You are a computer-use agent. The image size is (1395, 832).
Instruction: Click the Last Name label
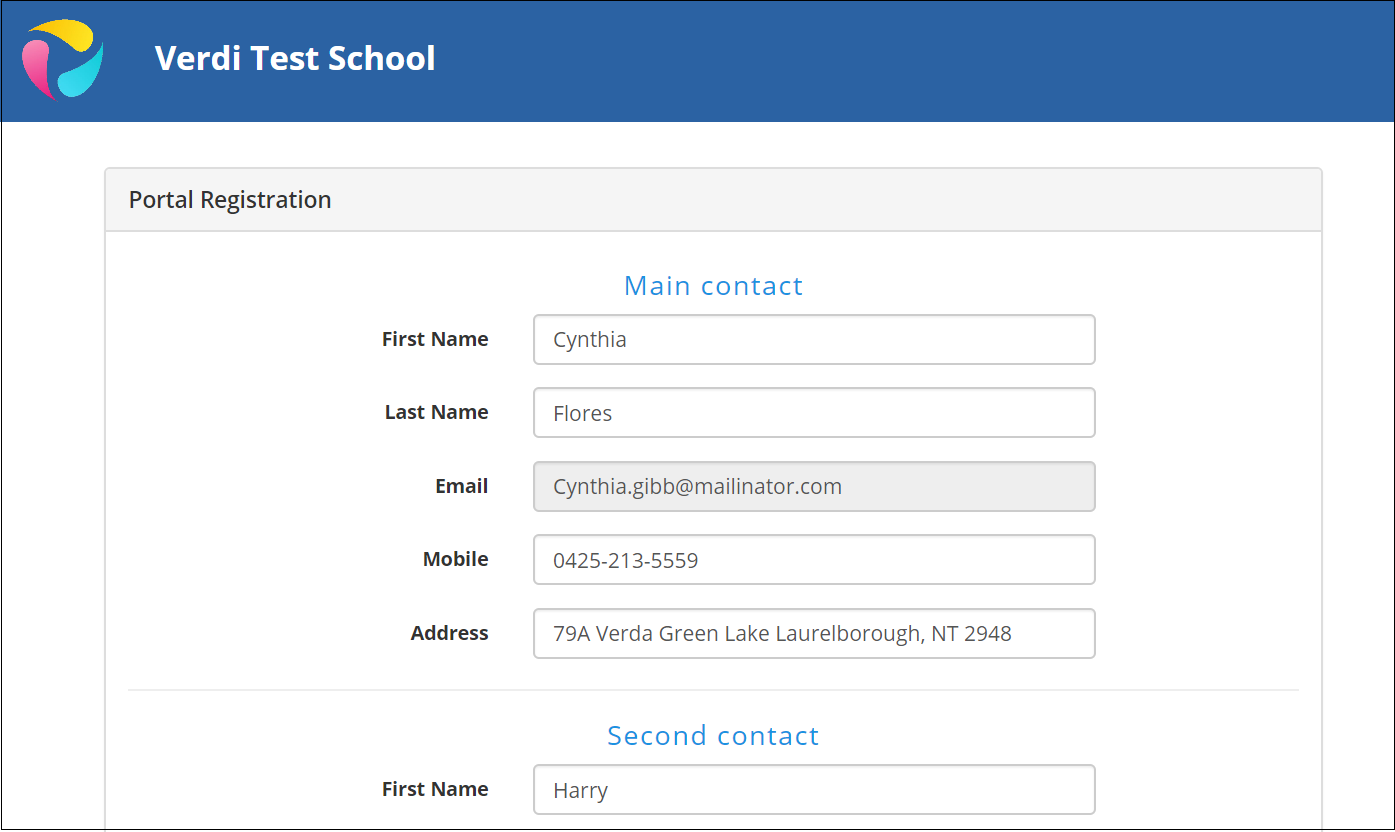click(x=437, y=412)
